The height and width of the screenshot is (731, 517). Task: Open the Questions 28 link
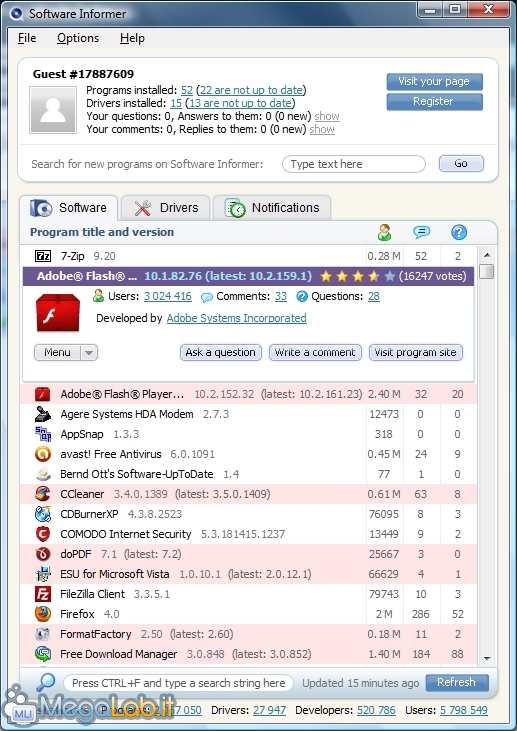point(374,297)
